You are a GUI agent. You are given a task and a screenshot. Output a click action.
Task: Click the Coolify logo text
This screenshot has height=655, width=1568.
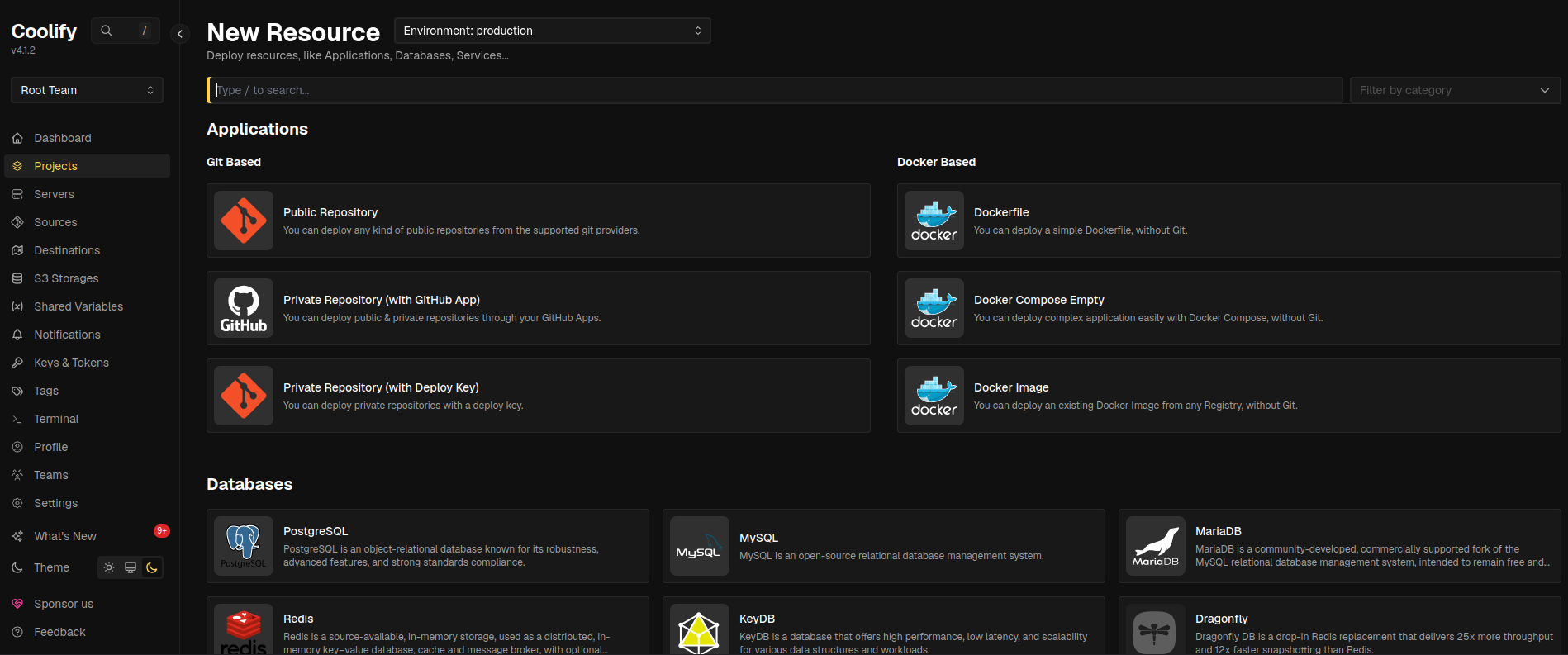point(44,31)
